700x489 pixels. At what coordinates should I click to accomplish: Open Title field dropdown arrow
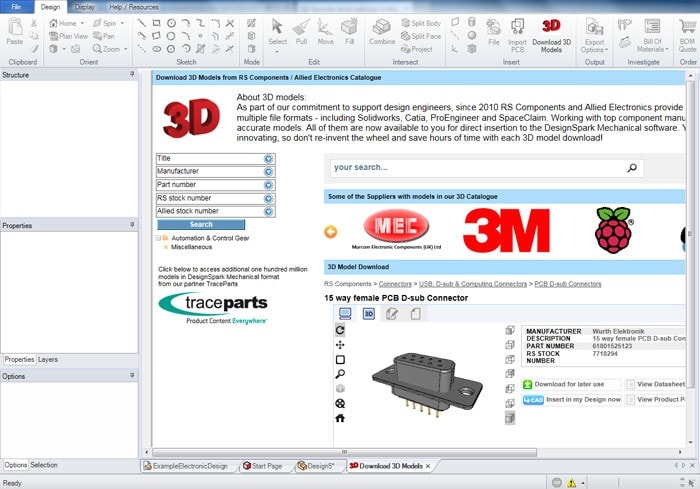(x=268, y=159)
